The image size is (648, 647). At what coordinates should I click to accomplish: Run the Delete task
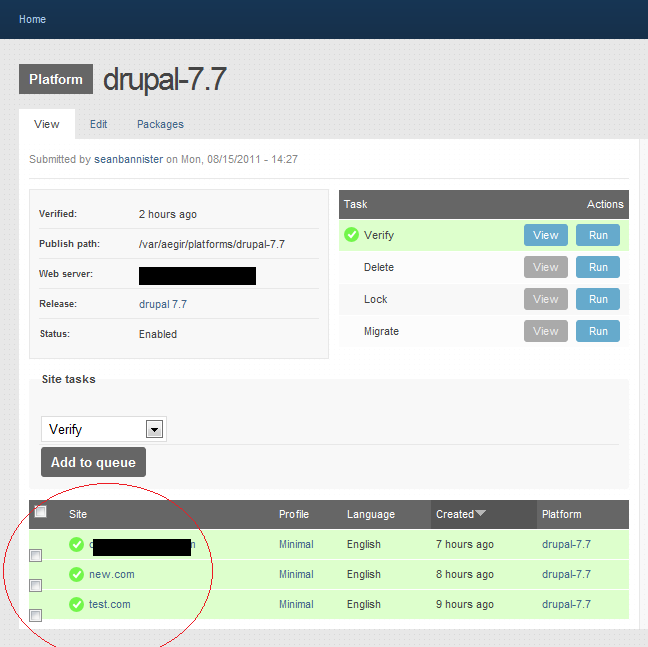598,267
